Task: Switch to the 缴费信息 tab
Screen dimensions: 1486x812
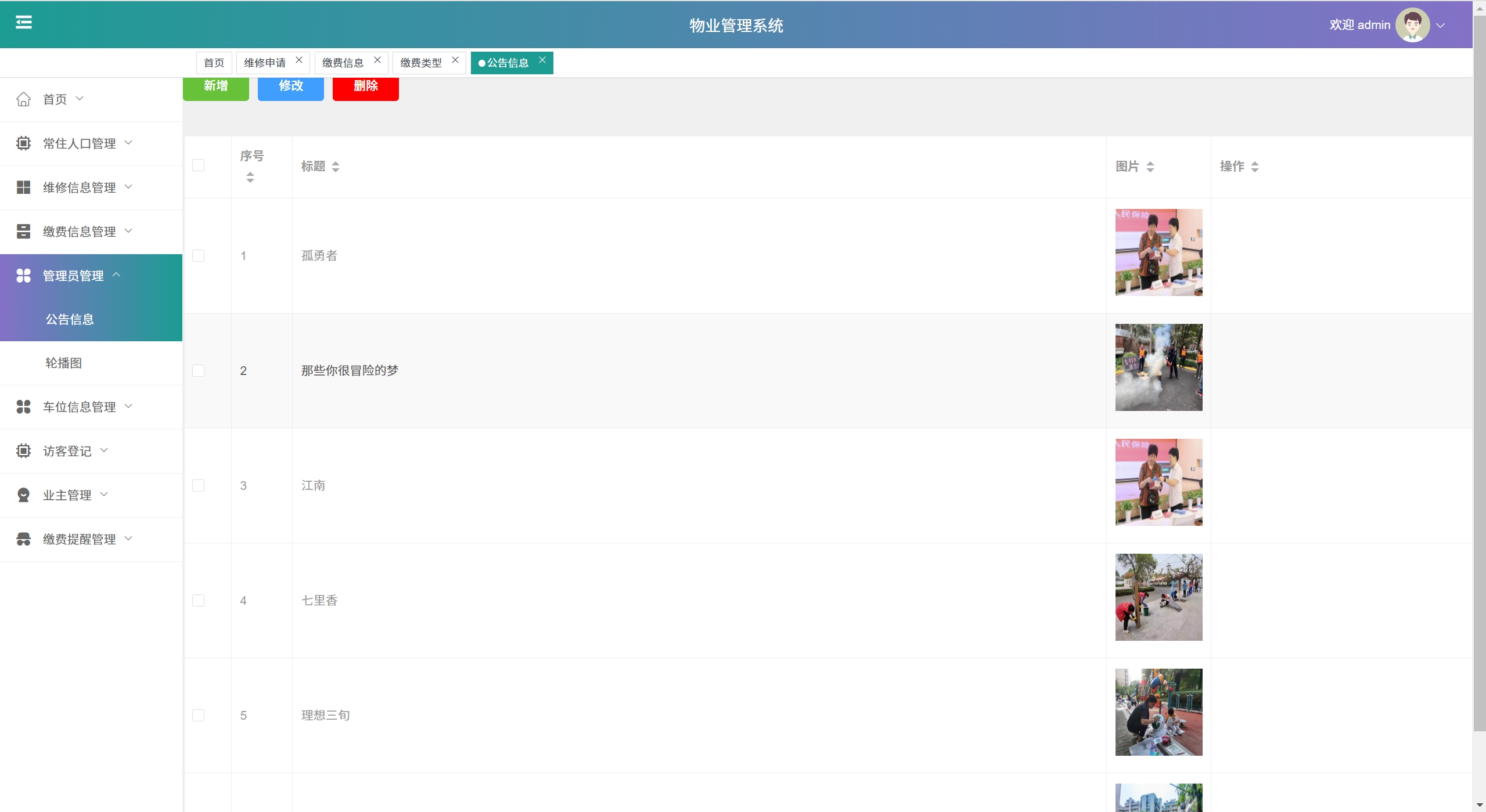Action: point(343,63)
